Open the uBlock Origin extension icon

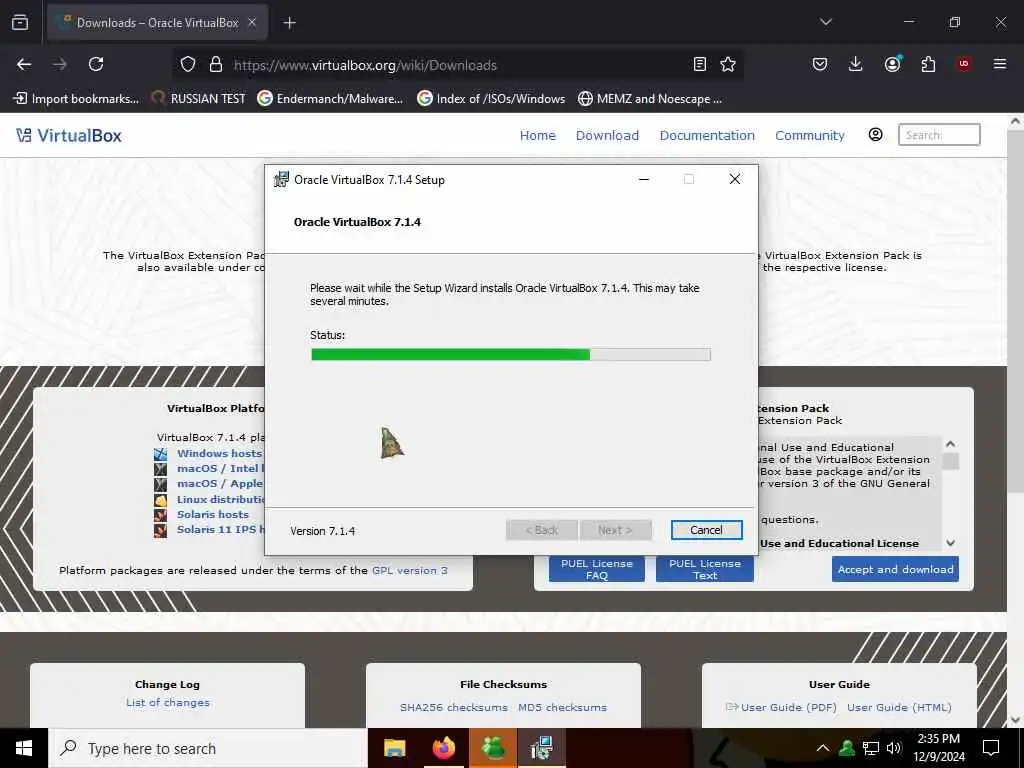[x=964, y=64]
